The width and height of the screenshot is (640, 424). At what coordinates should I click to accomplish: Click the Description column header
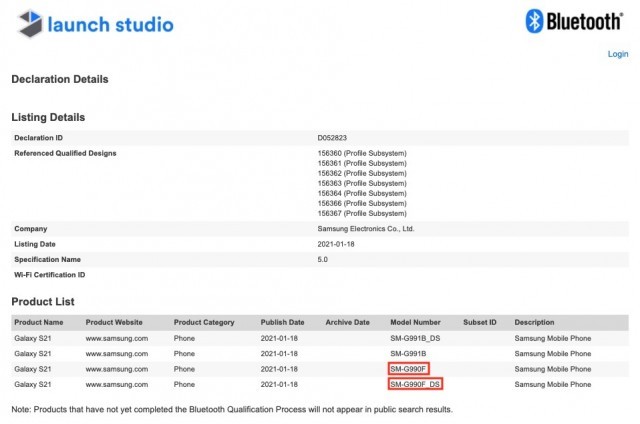pyautogui.click(x=537, y=322)
